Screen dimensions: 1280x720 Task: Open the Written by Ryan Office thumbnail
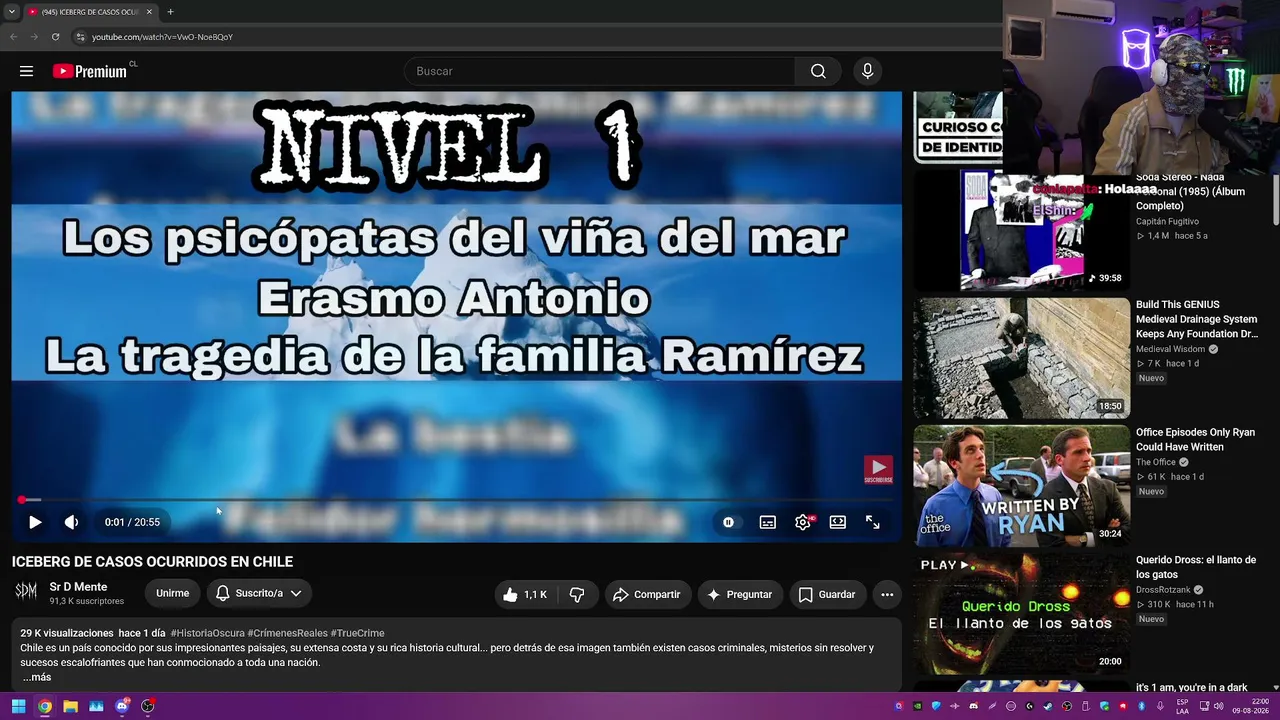pyautogui.click(x=1022, y=486)
